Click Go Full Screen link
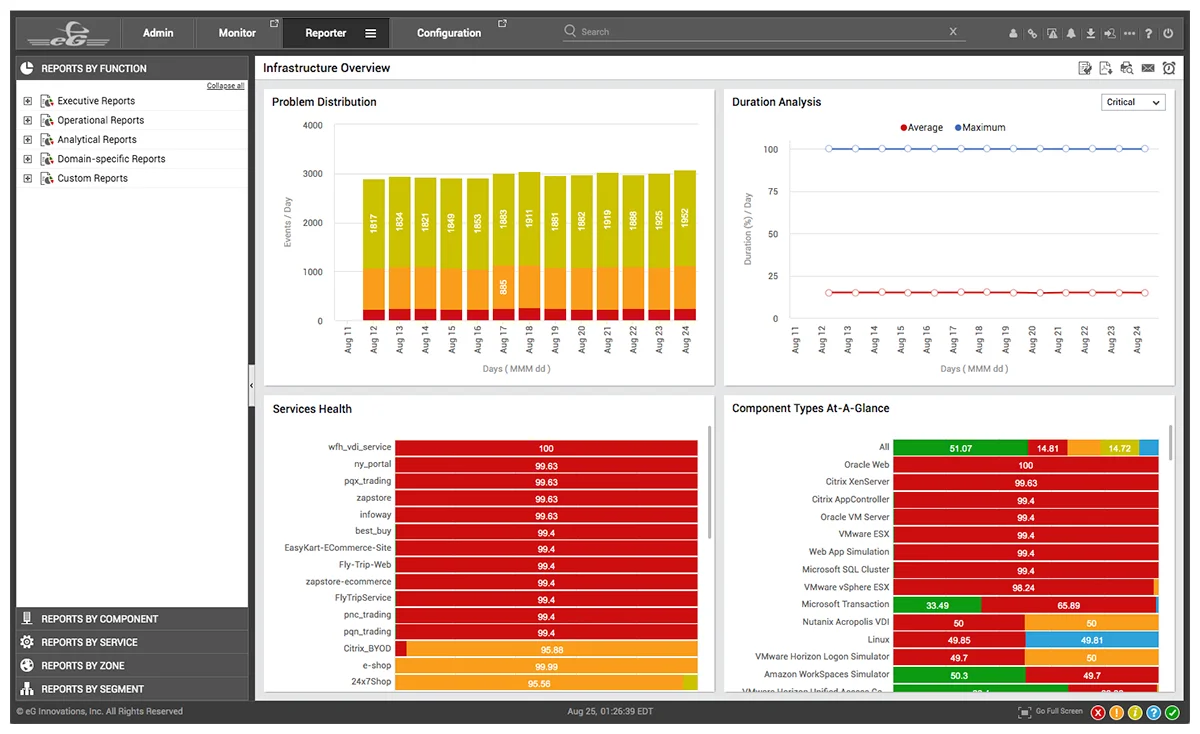The image size is (1200, 734). pyautogui.click(x=1059, y=712)
